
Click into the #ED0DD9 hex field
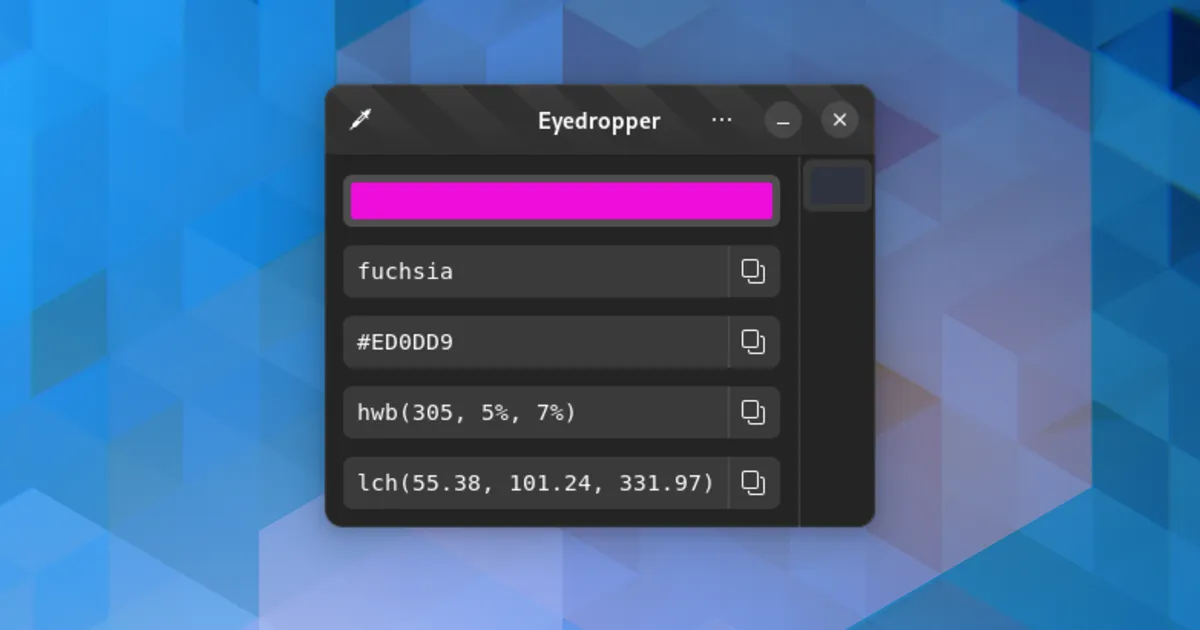pos(535,342)
